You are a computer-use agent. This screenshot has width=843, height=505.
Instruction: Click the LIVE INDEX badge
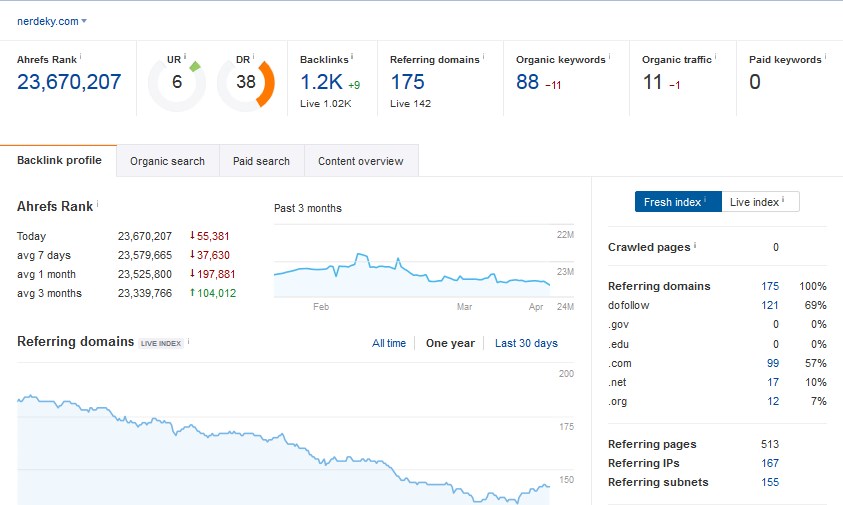click(161, 343)
